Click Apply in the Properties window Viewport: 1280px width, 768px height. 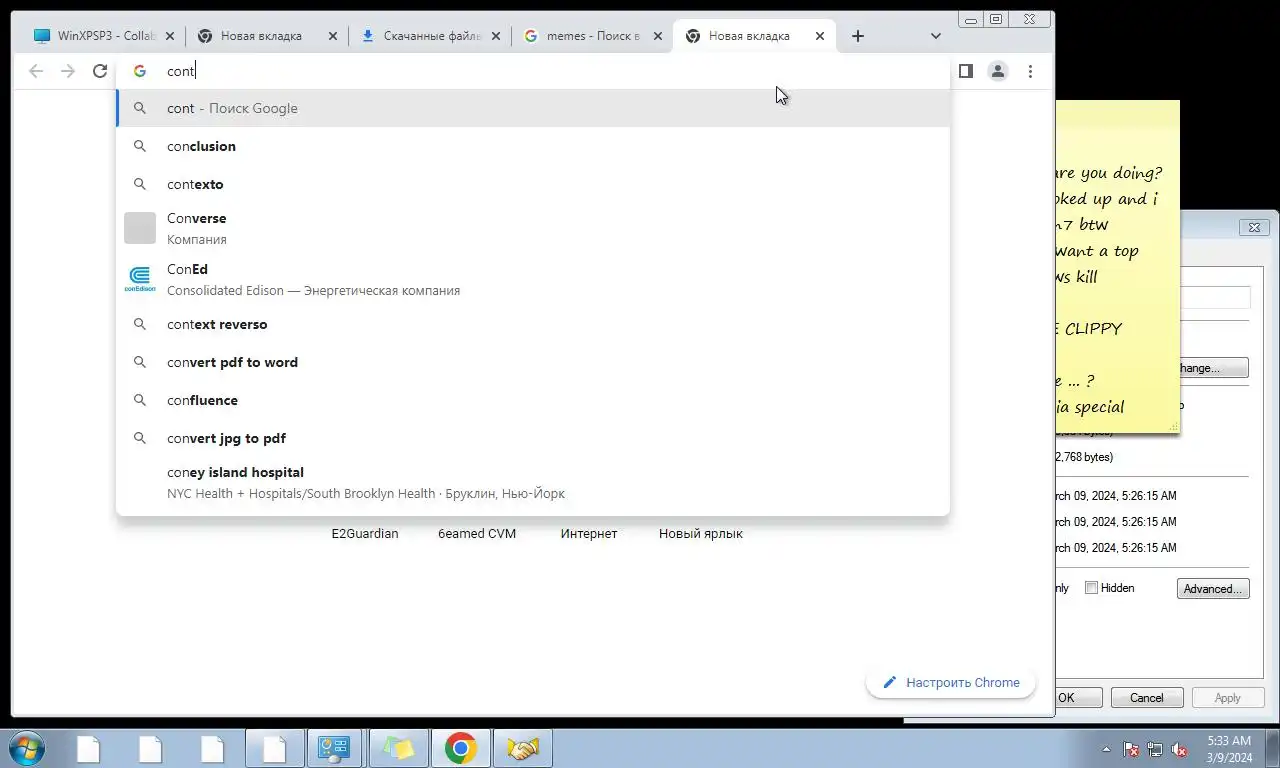[x=1227, y=698]
